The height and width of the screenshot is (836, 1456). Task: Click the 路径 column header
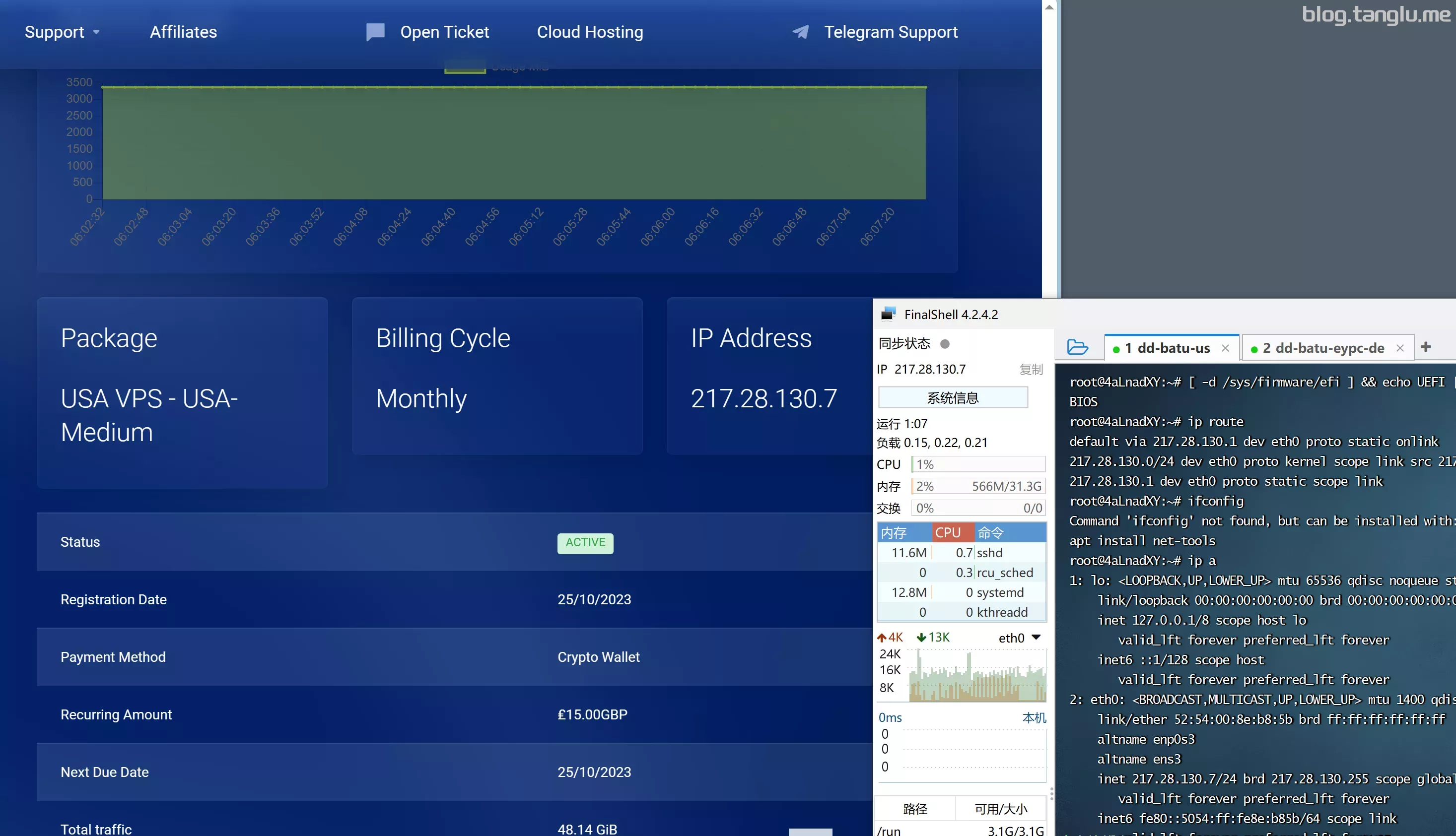click(915, 809)
